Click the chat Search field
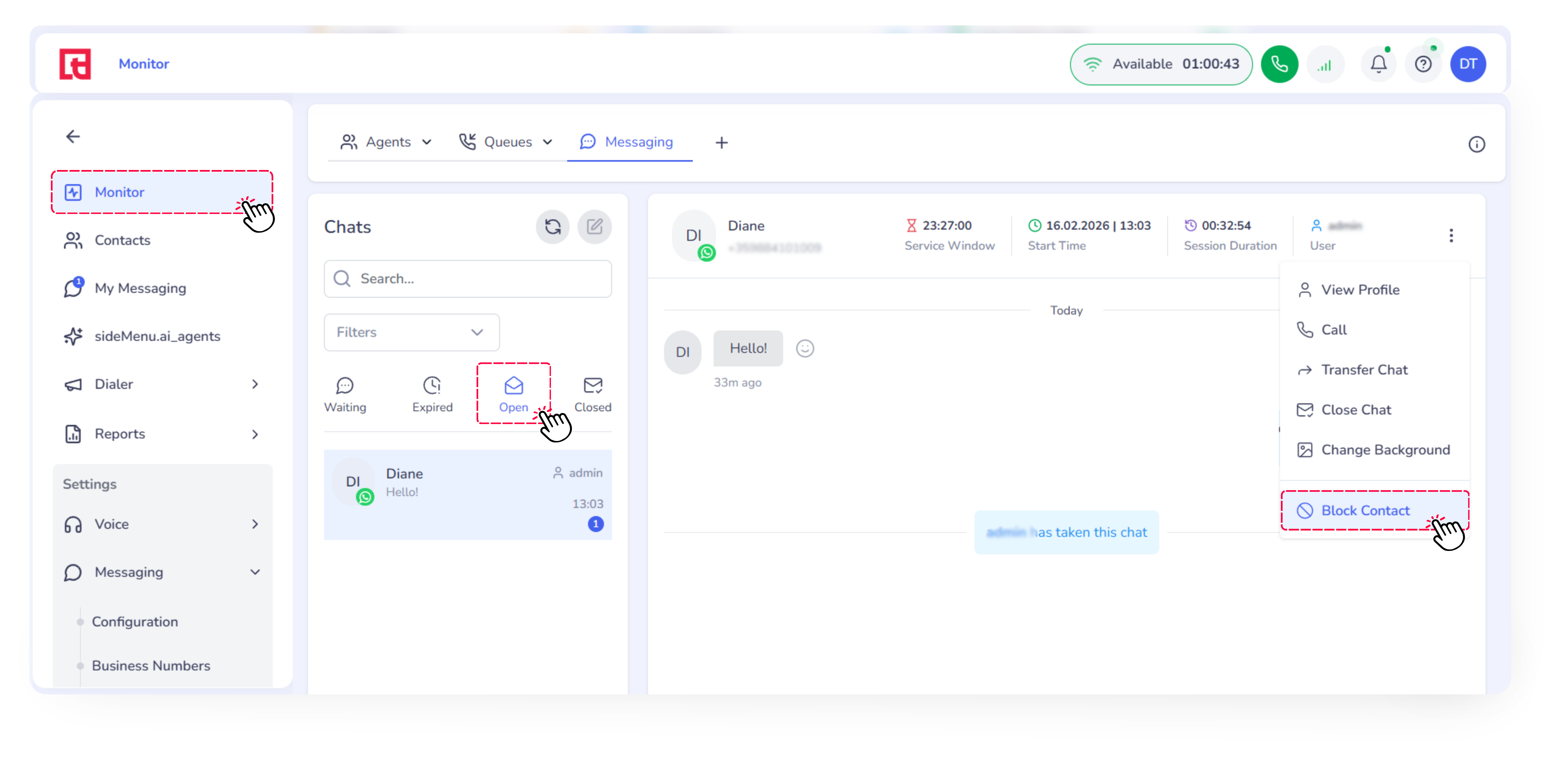The image size is (1568, 764). tap(467, 279)
